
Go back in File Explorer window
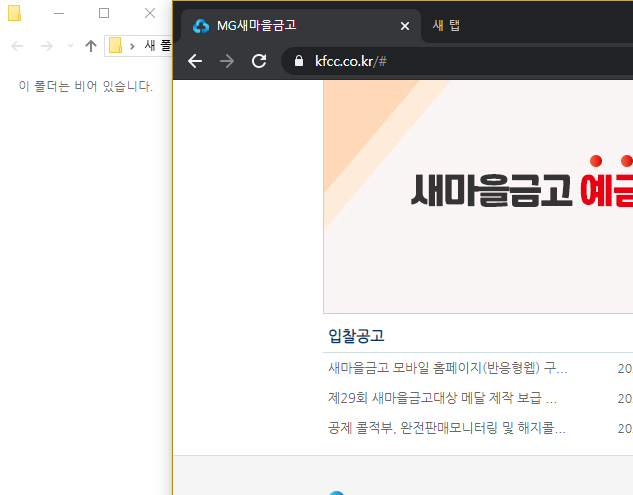tap(17, 46)
